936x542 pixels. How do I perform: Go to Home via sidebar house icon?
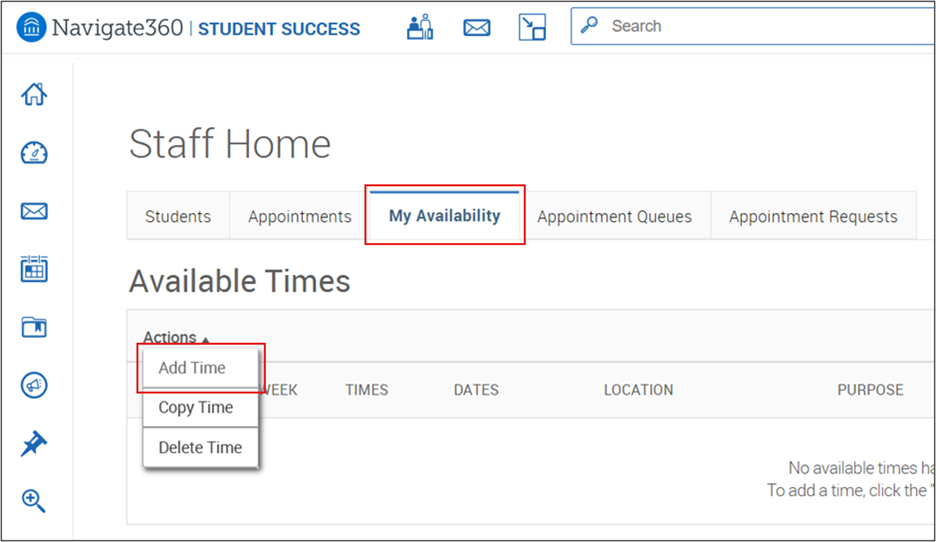click(x=34, y=94)
